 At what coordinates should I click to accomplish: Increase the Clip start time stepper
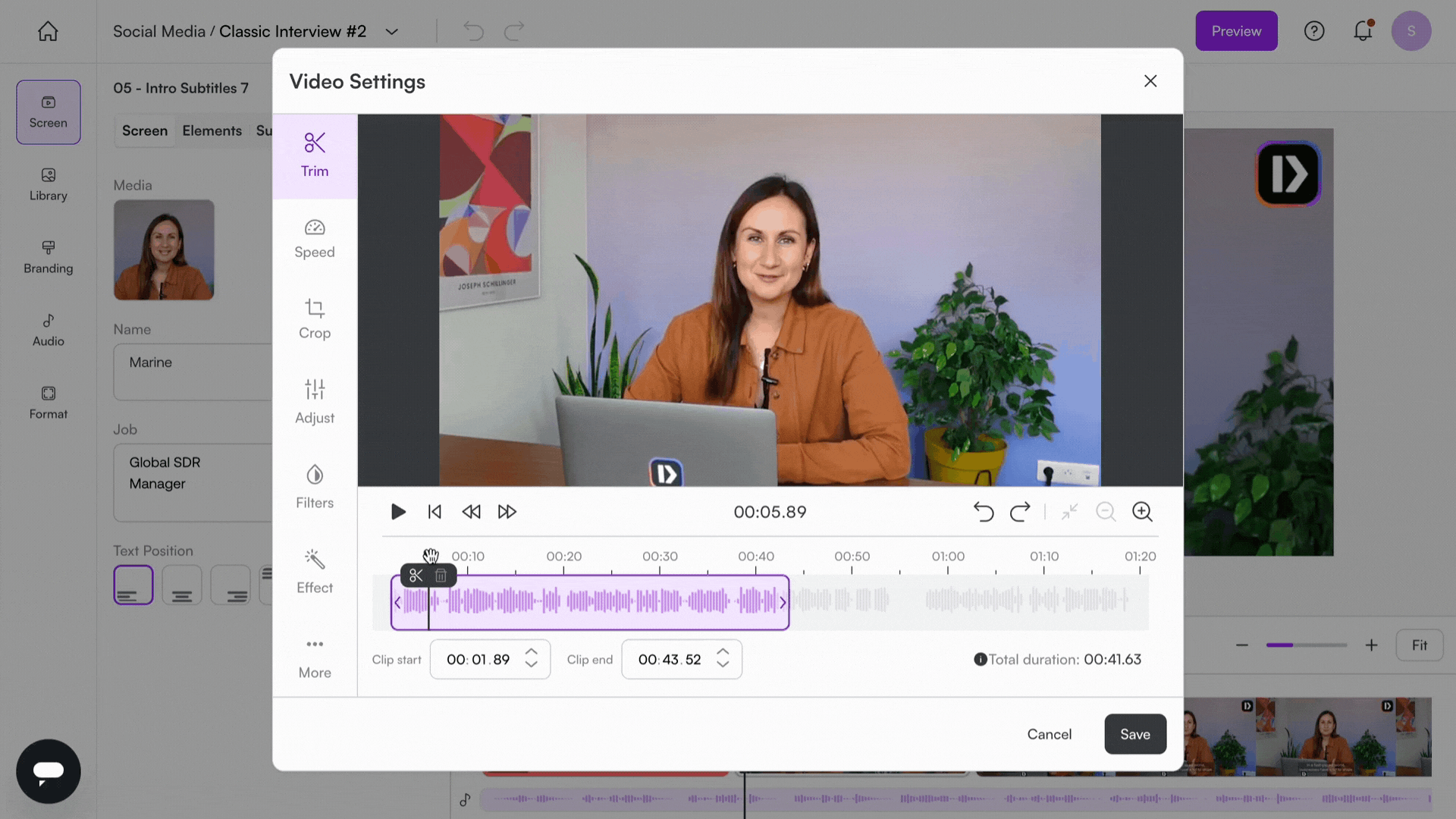pos(532,652)
